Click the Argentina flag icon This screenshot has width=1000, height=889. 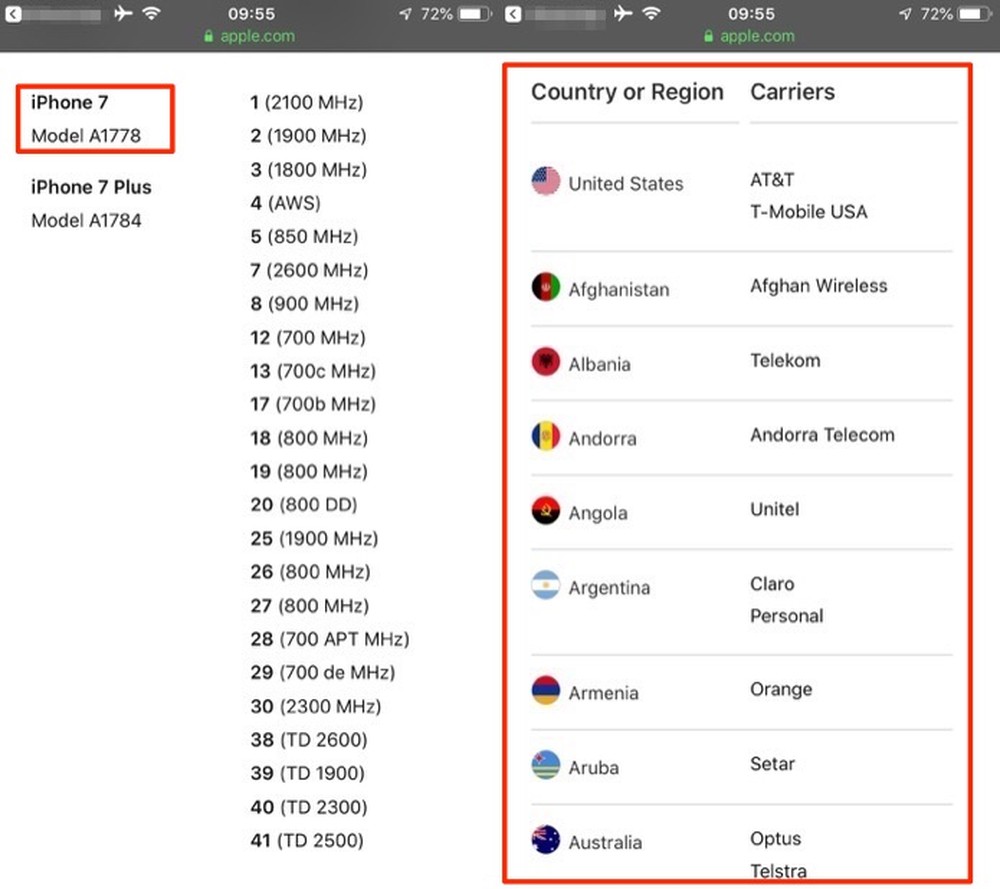click(545, 586)
